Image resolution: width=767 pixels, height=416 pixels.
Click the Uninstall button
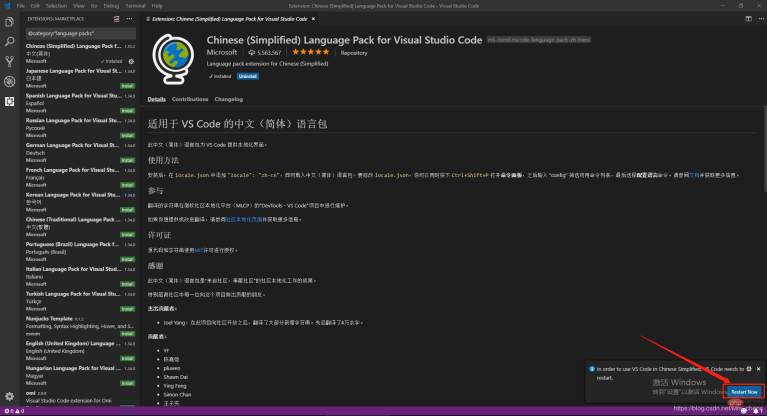pyautogui.click(x=248, y=76)
